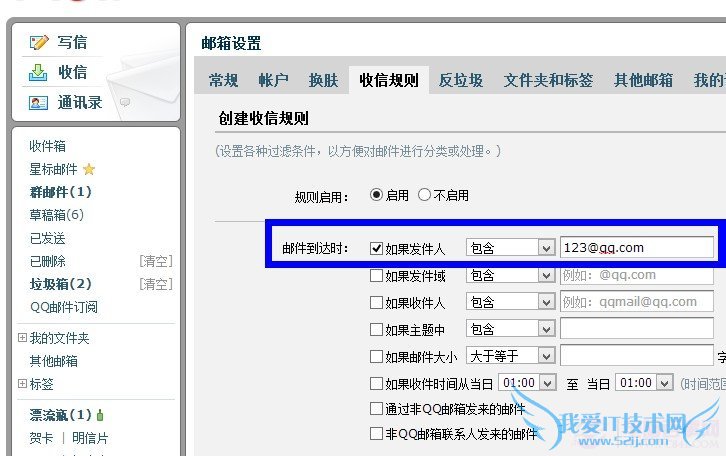
Task: Switch to the 常规 tab
Action: coord(223,80)
